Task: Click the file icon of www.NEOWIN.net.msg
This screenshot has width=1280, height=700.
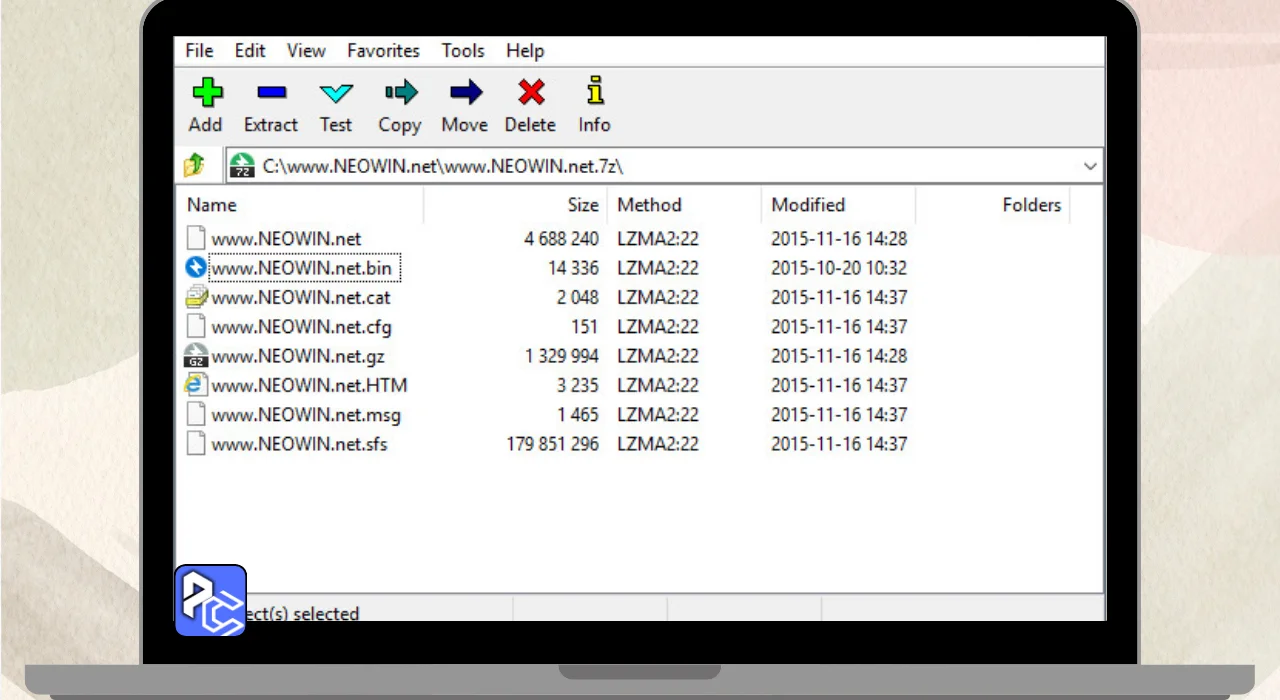Action: tap(196, 414)
